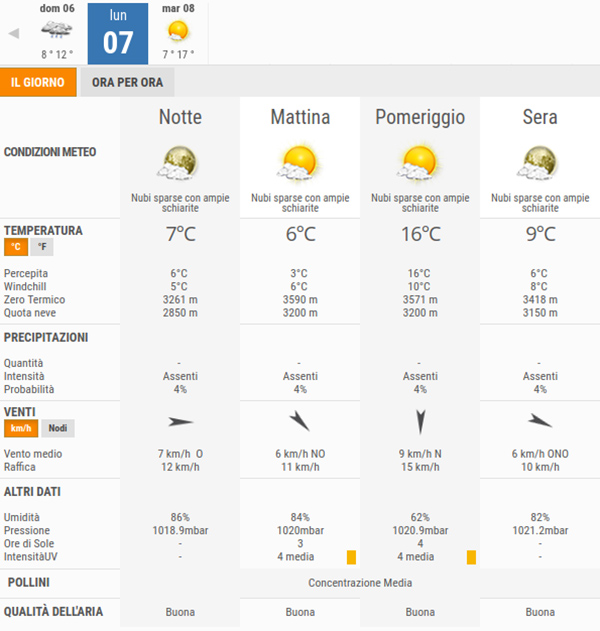This screenshot has width=600, height=631.
Task: Click the 3590 m zero termico value
Action: [300, 300]
